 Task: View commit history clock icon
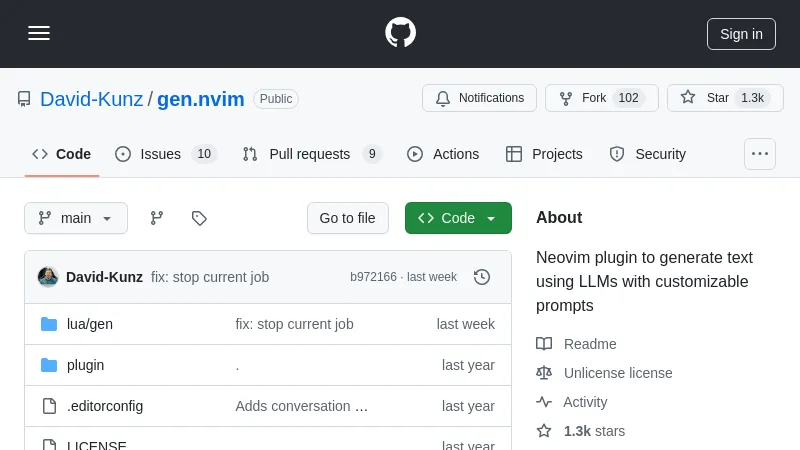coord(482,277)
